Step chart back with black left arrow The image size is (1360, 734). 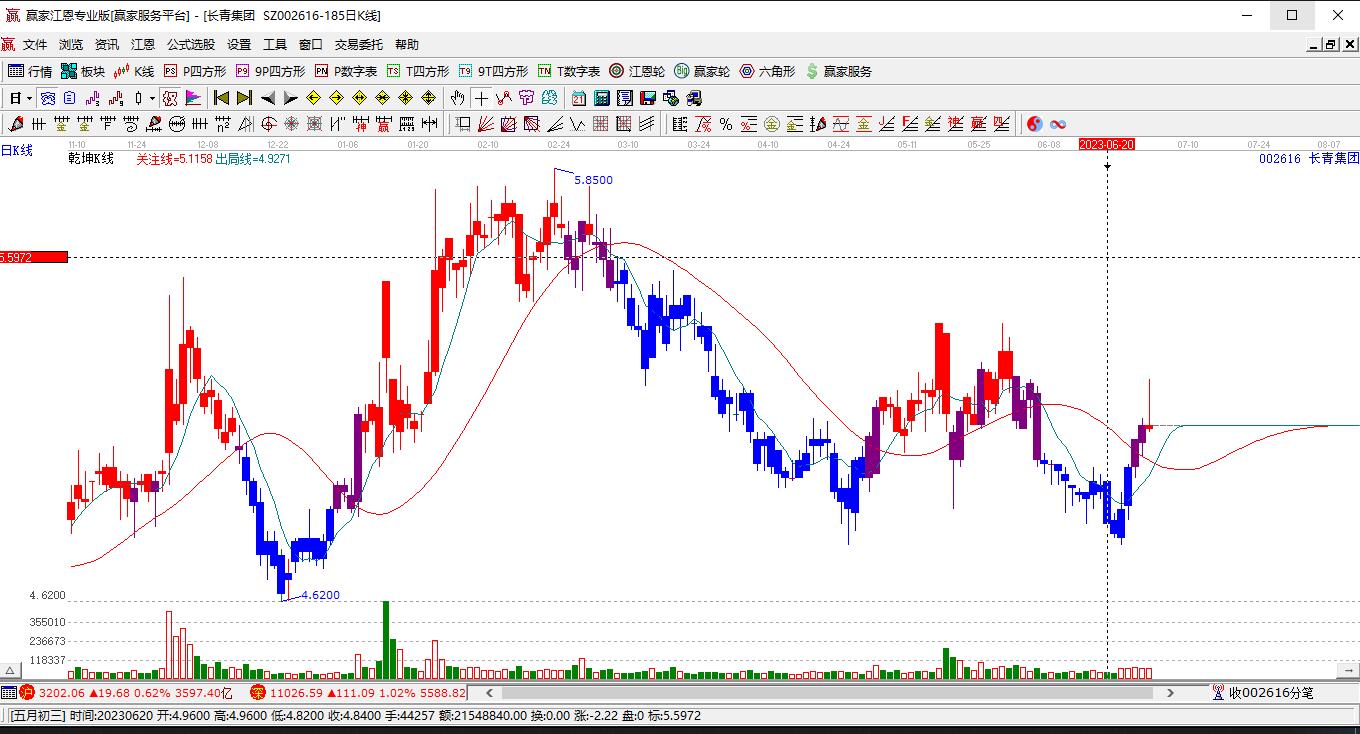(x=268, y=98)
